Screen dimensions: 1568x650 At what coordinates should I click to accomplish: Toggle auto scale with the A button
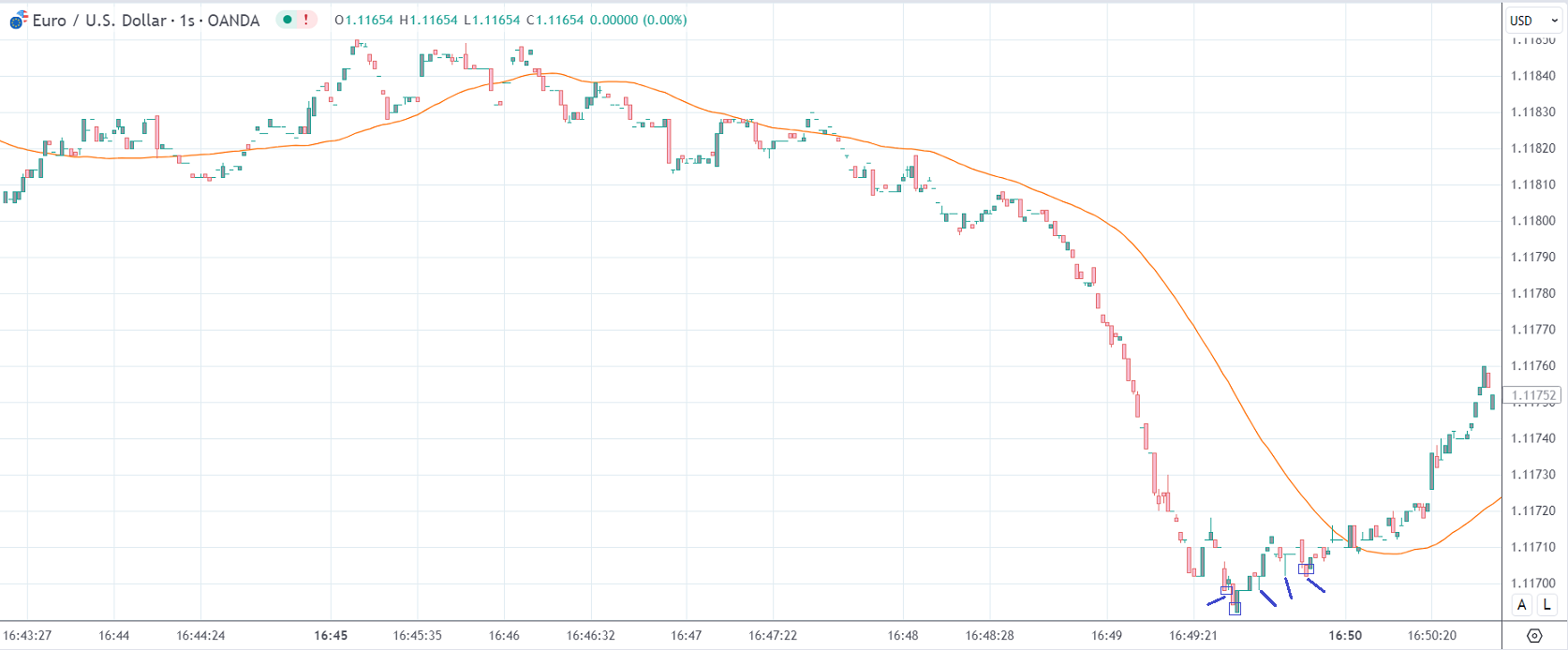(x=1522, y=605)
